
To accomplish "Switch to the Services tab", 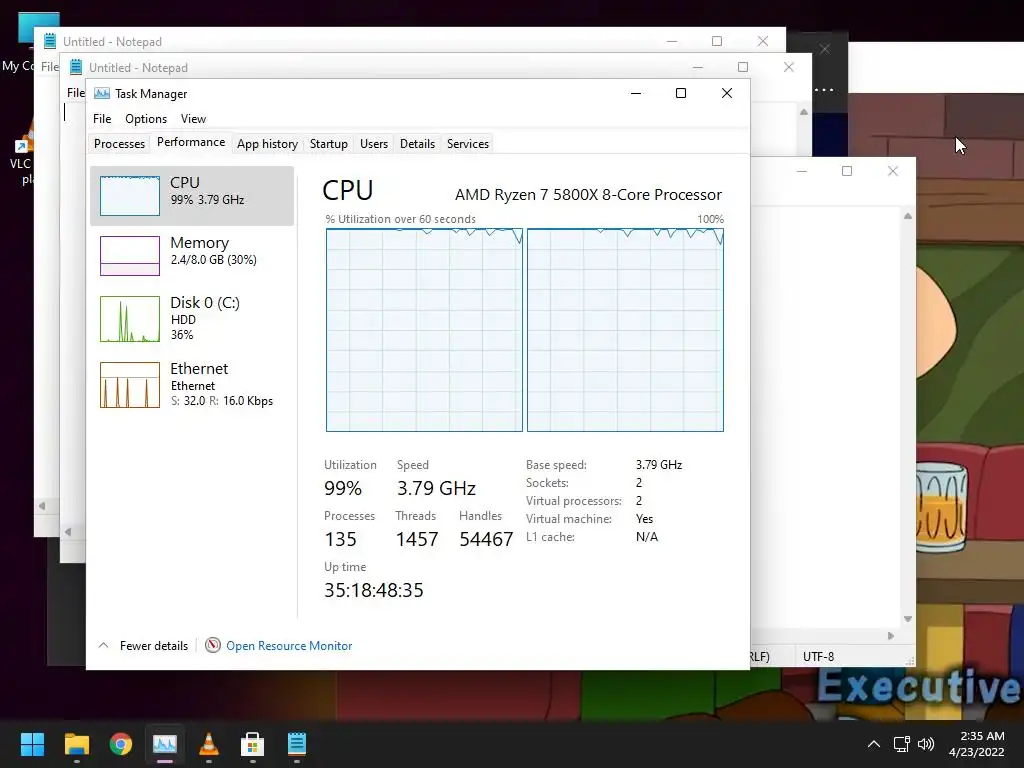I will [x=468, y=144].
